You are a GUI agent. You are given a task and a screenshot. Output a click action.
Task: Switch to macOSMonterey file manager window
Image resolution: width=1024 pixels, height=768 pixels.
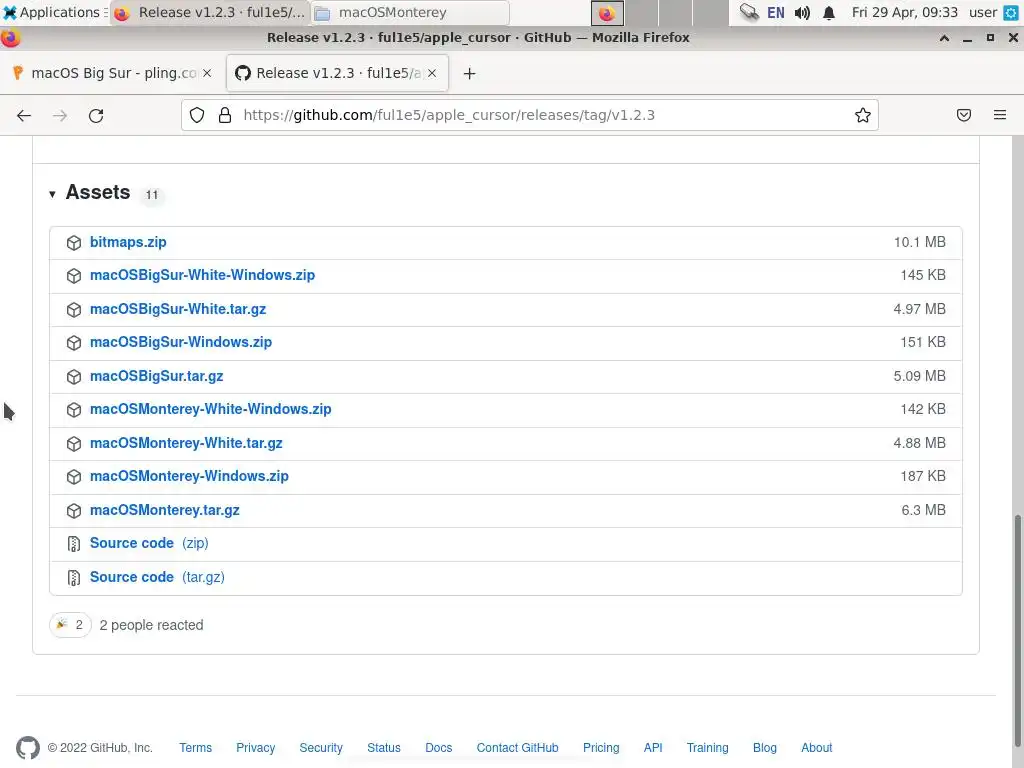(x=410, y=12)
